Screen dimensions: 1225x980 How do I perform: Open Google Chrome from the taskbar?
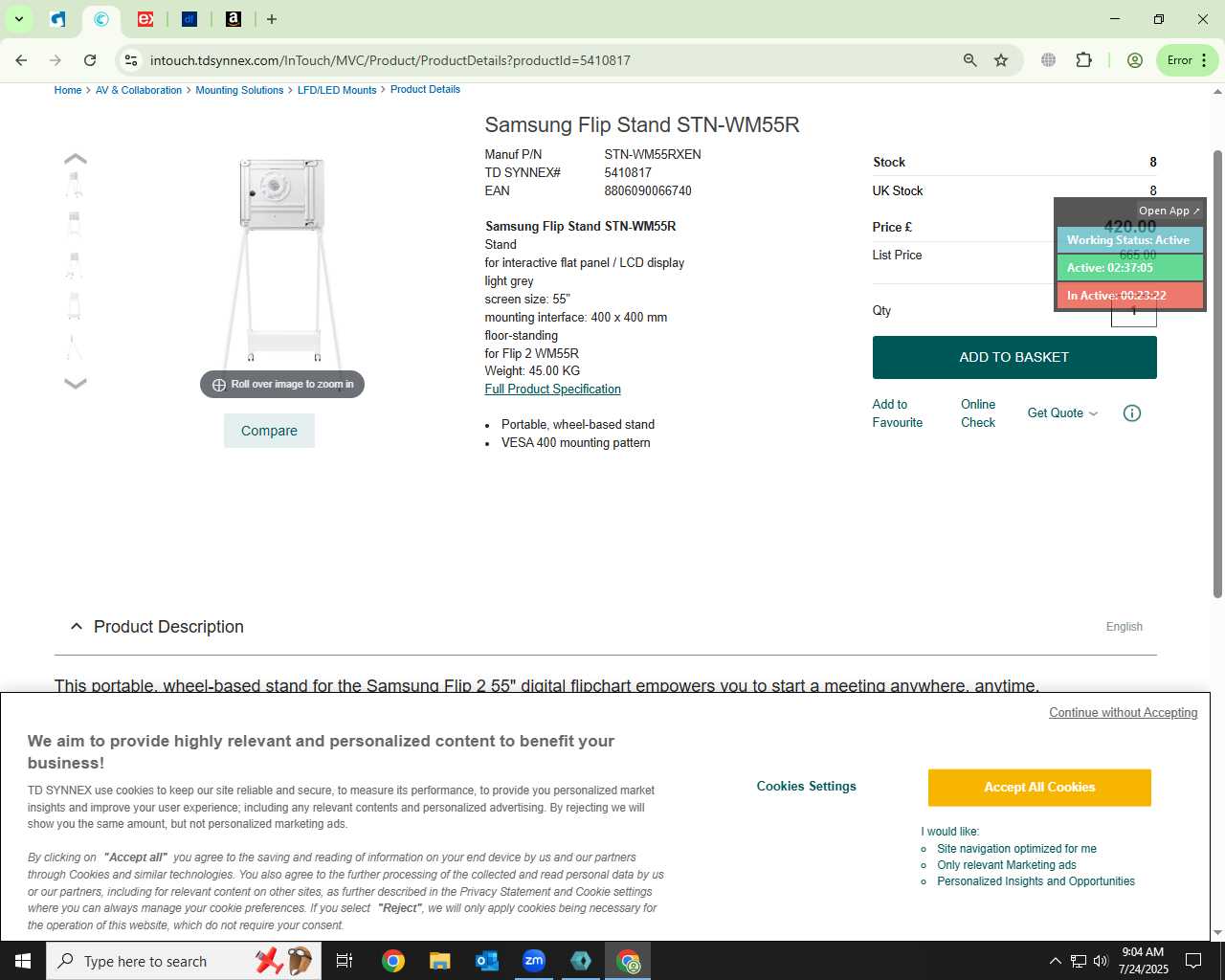pyautogui.click(x=393, y=961)
